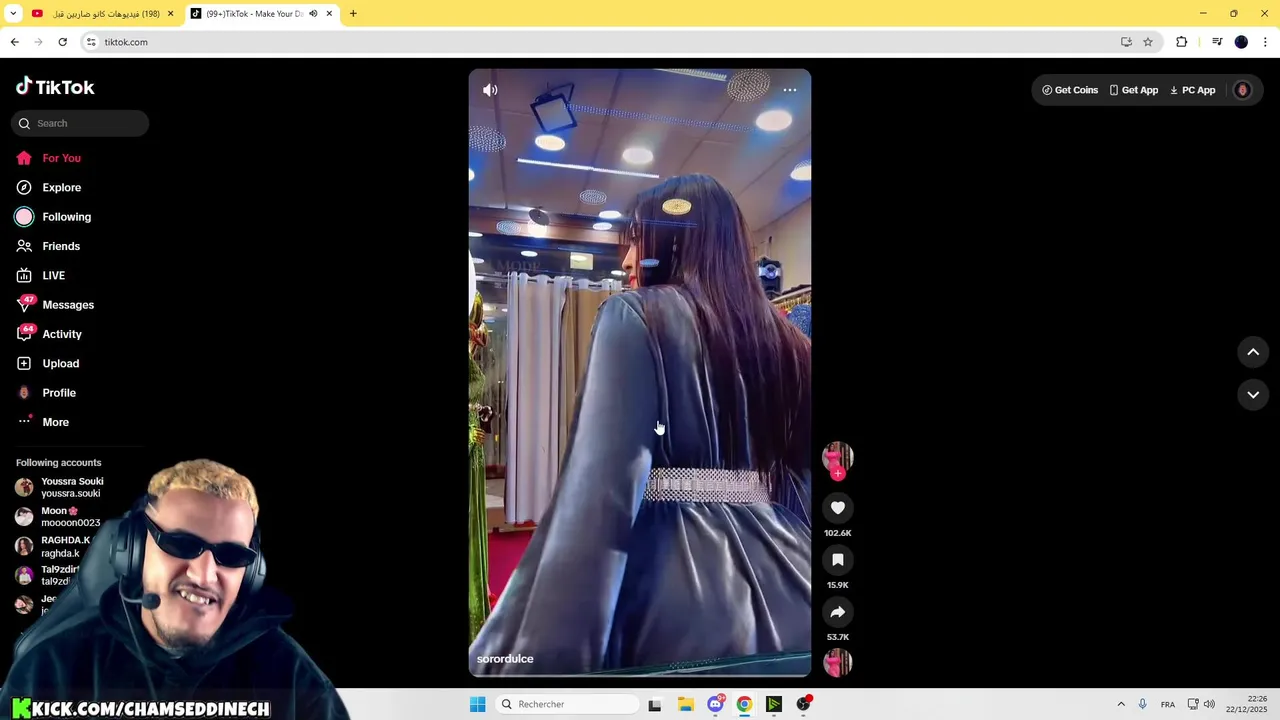This screenshot has width=1280, height=720.
Task: Open a new browser tab
Action: pyautogui.click(x=353, y=14)
